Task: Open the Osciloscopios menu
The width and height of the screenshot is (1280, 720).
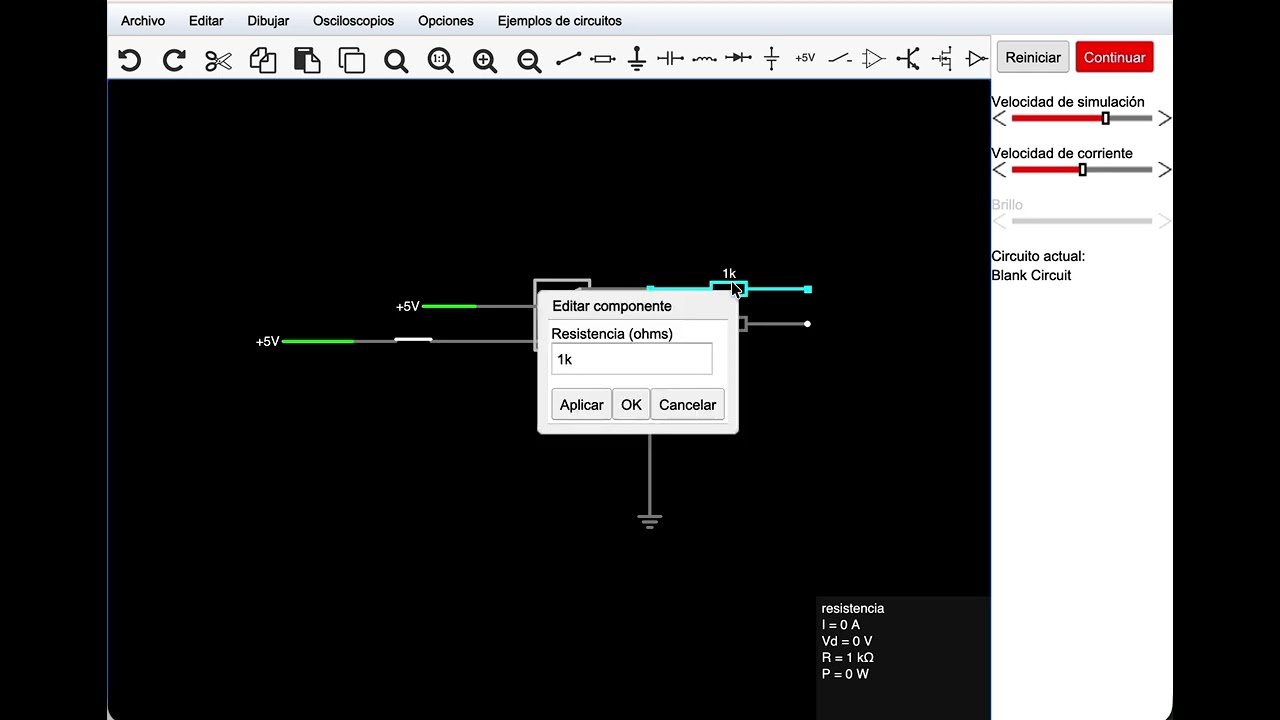Action: [353, 21]
